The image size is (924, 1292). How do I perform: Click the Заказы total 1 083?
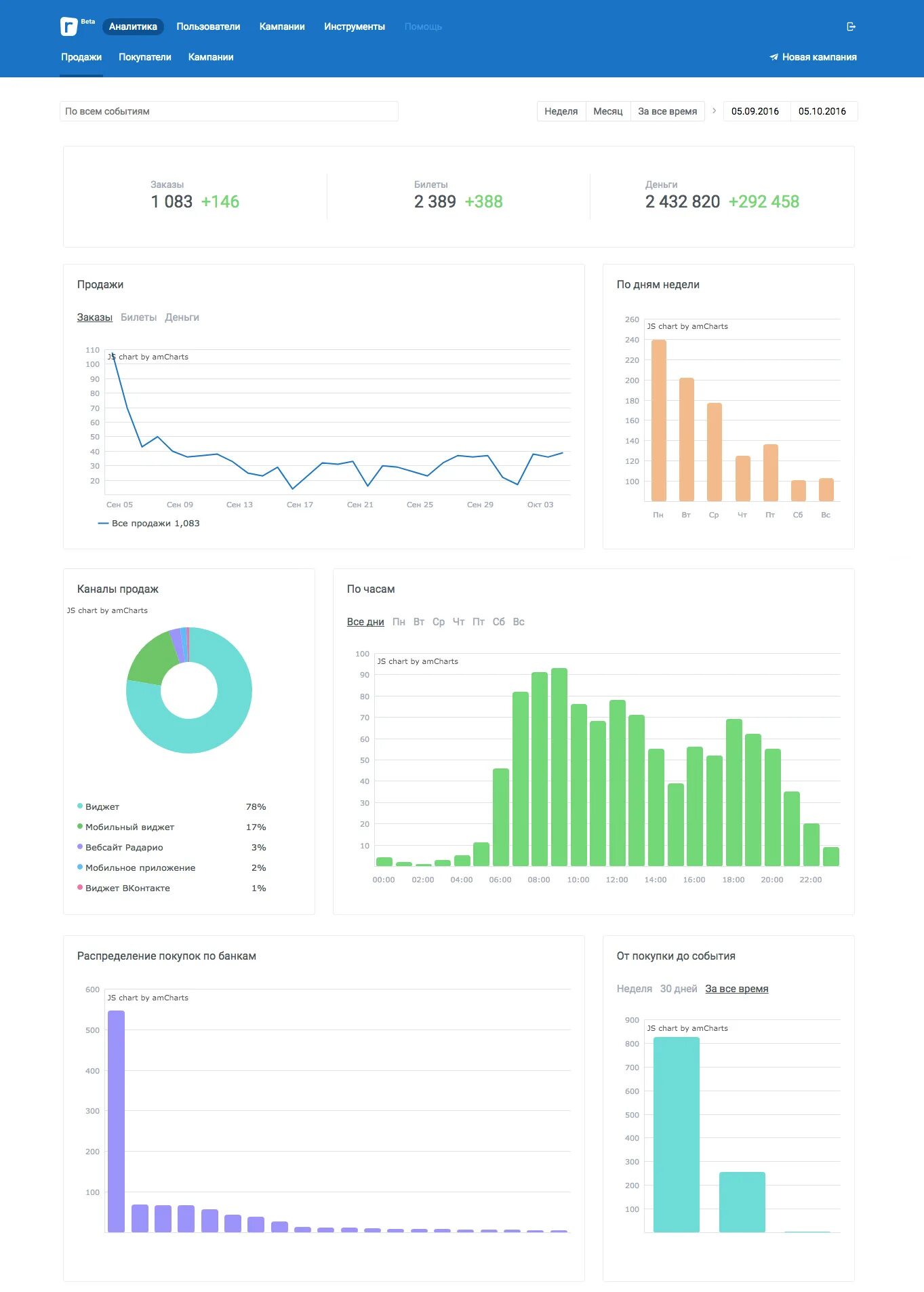coord(172,201)
